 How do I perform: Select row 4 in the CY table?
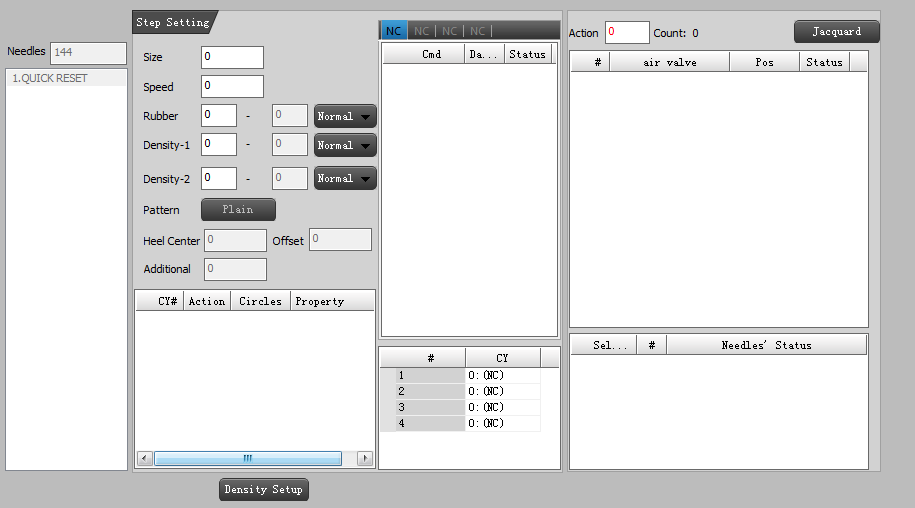point(430,423)
